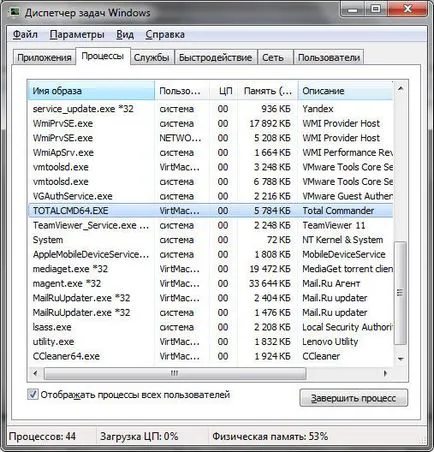Click the Total Commander description cell
Screen dimensions: 434x452
(x=338, y=211)
